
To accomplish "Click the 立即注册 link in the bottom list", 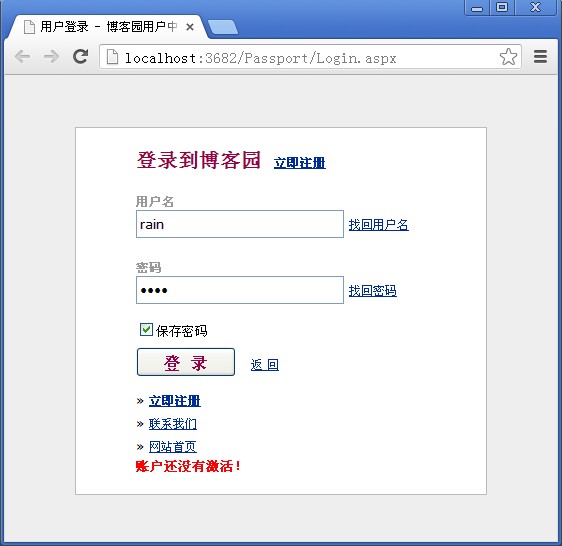I will [x=175, y=401].
